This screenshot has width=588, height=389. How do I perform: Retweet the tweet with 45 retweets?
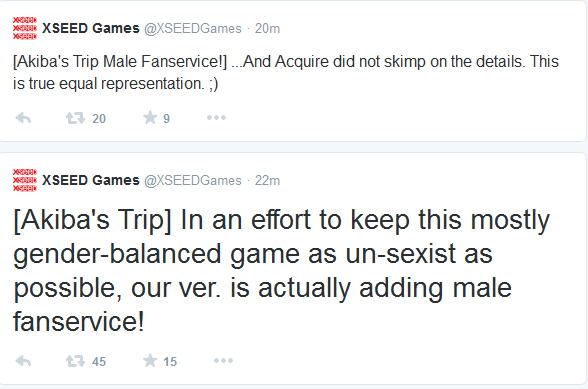[75, 361]
